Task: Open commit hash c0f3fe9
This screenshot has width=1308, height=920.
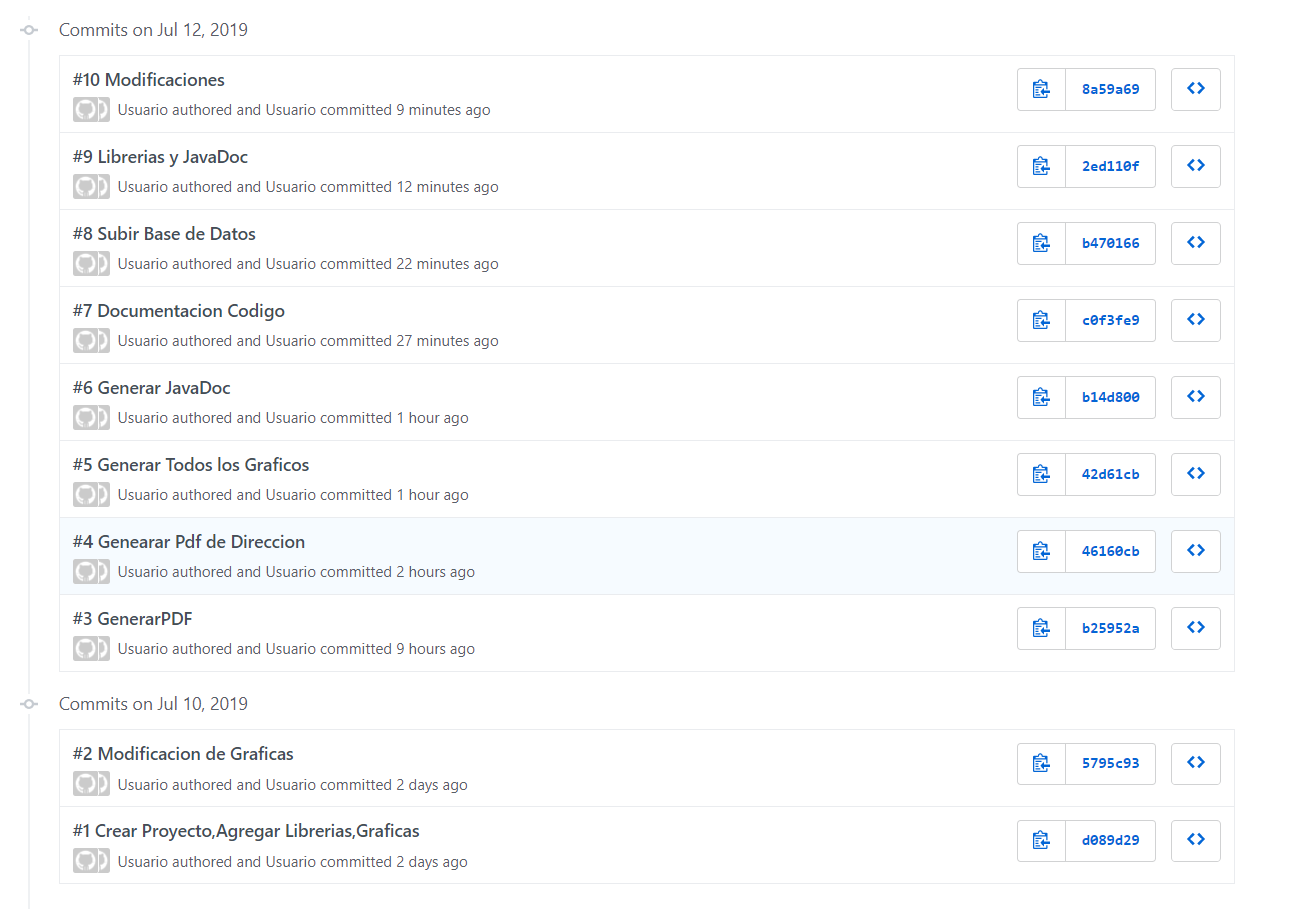Action: pyautogui.click(x=1110, y=320)
